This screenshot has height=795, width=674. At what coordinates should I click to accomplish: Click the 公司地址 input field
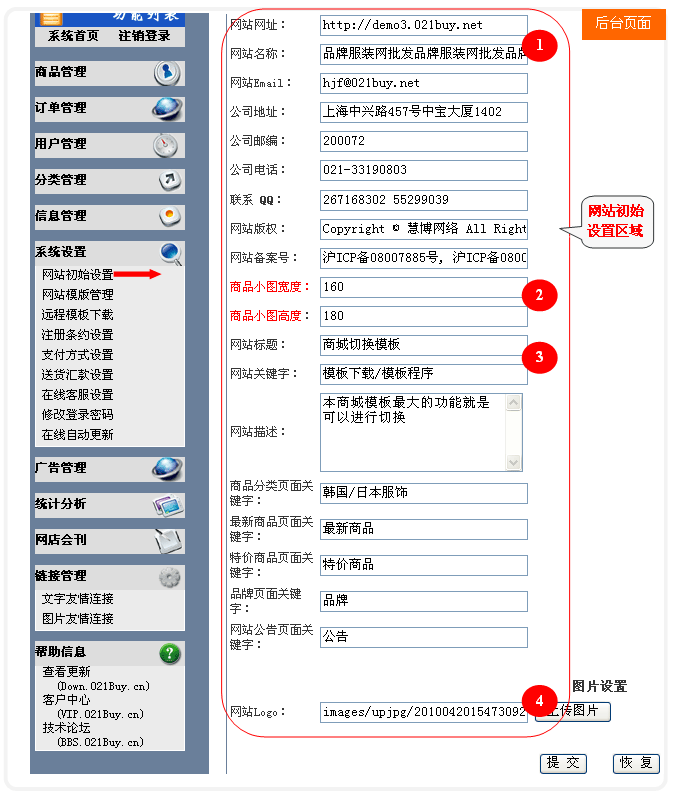click(424, 112)
